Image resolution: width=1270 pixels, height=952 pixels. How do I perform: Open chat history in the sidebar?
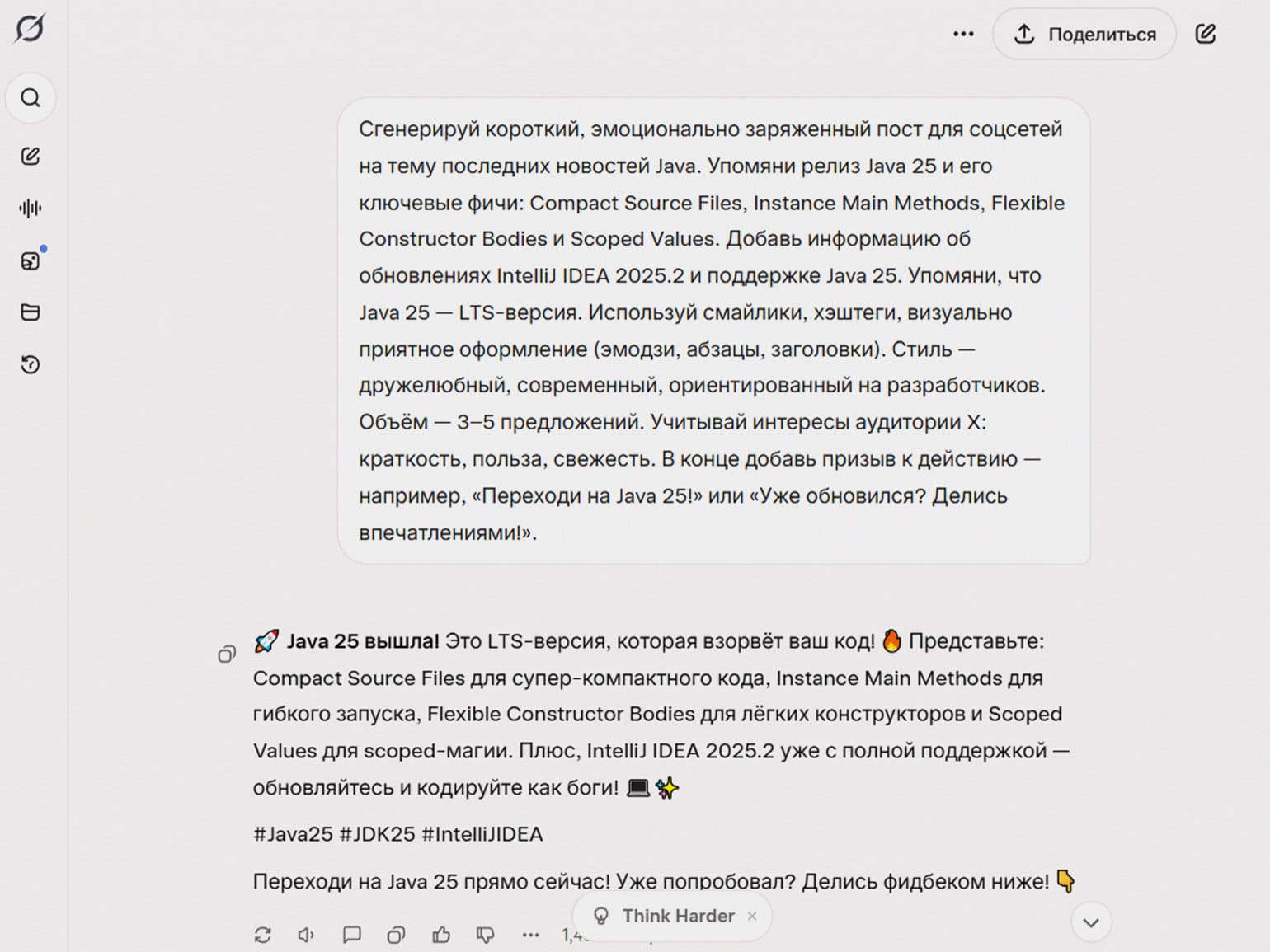31,364
